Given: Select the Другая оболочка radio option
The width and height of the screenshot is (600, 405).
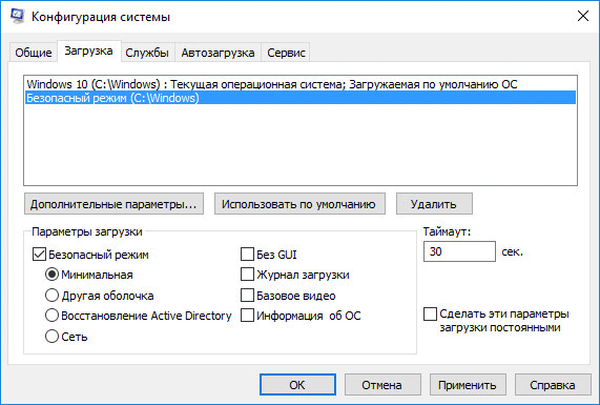Looking at the screenshot, I should [51, 295].
